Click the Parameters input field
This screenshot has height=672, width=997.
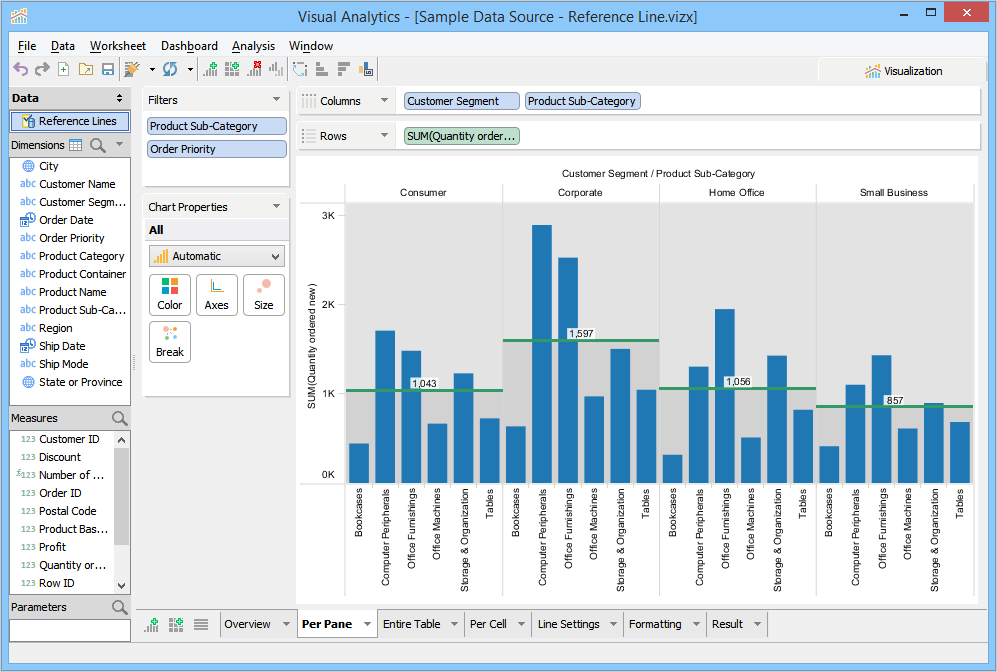pyautogui.click(x=70, y=631)
